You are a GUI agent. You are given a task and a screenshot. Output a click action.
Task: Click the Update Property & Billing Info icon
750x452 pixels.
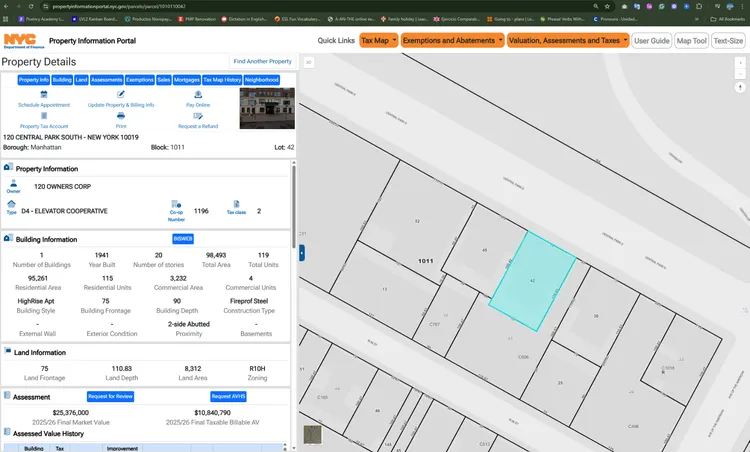tap(121, 94)
